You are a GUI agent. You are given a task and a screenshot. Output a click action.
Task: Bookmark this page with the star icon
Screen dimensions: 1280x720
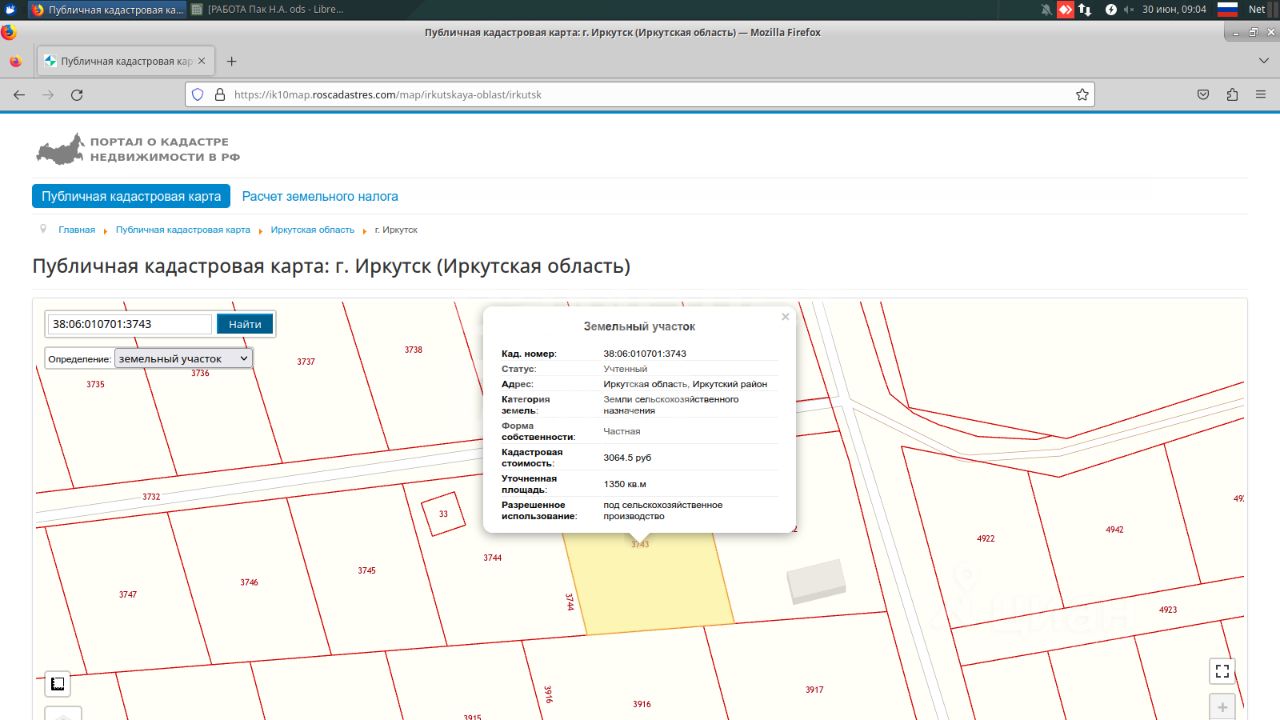1082,95
